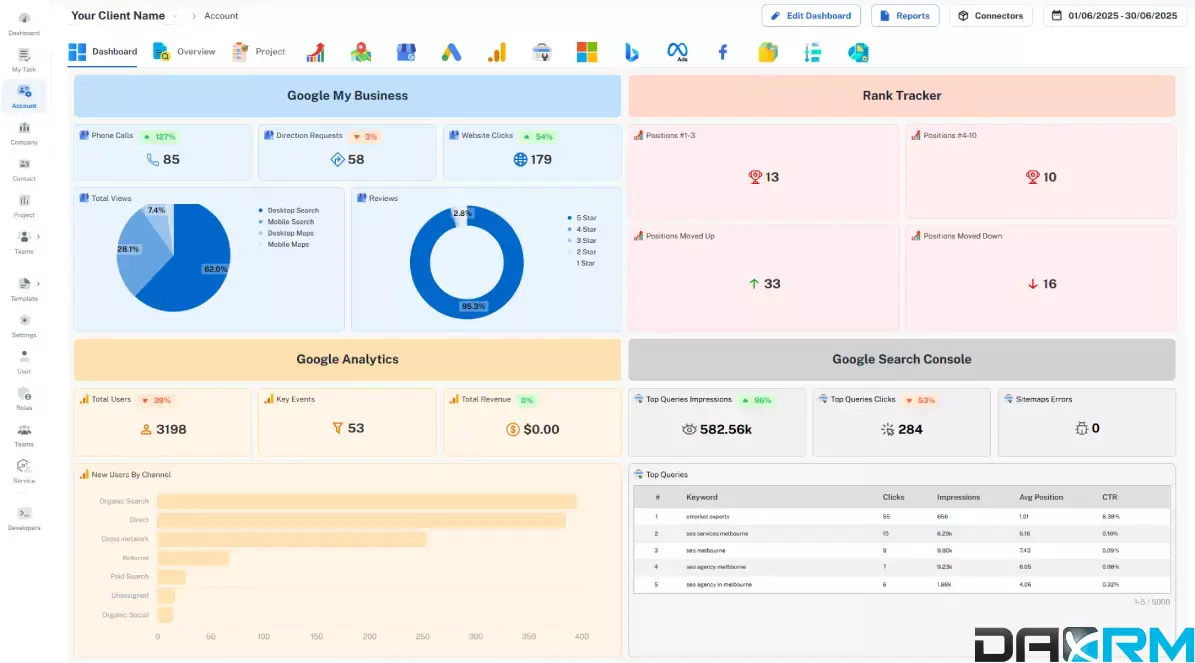Open the Google Analytics connector icon
1195x663 pixels.
[x=497, y=51]
